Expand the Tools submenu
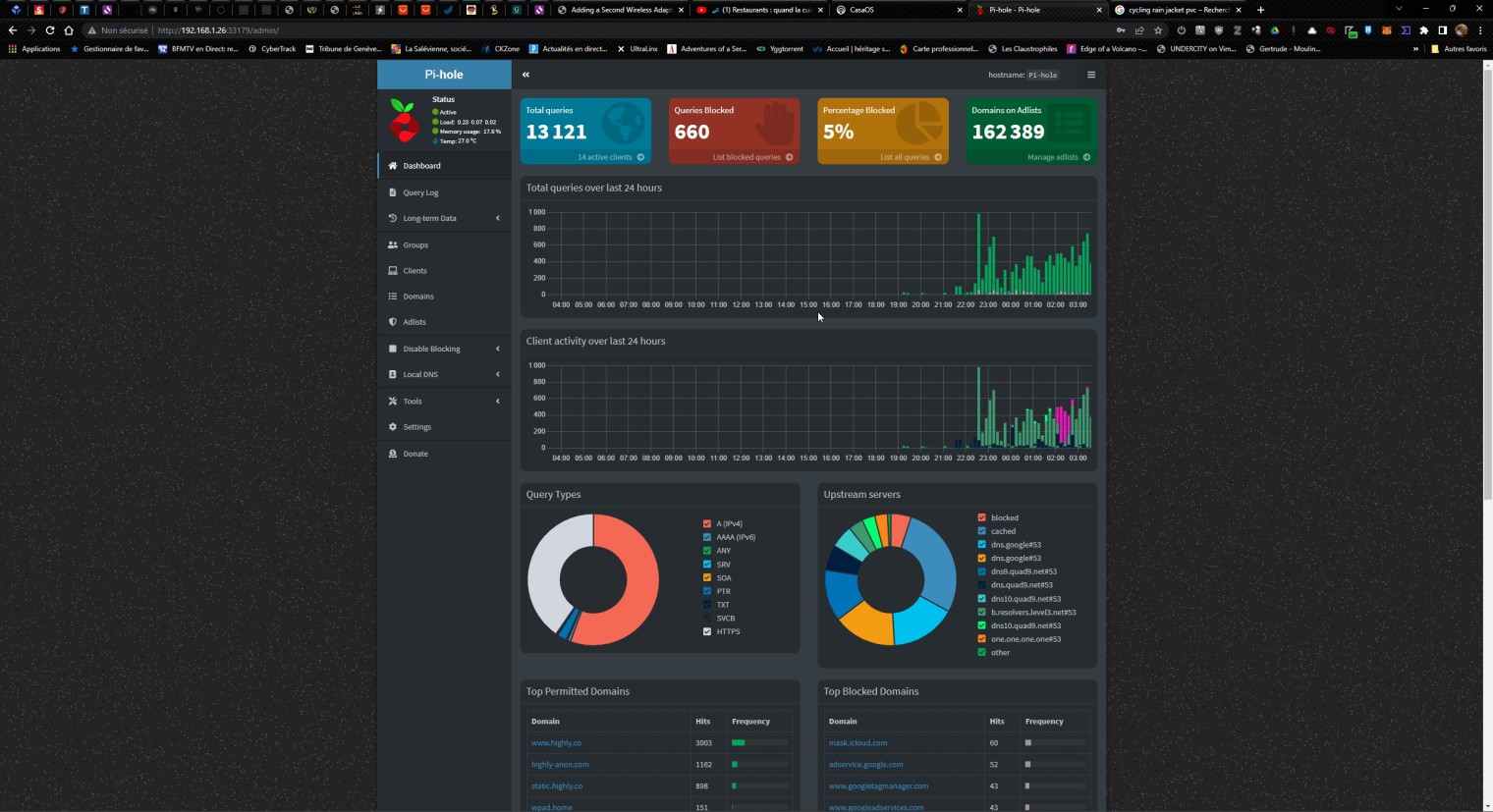This screenshot has width=1493, height=812. click(444, 401)
